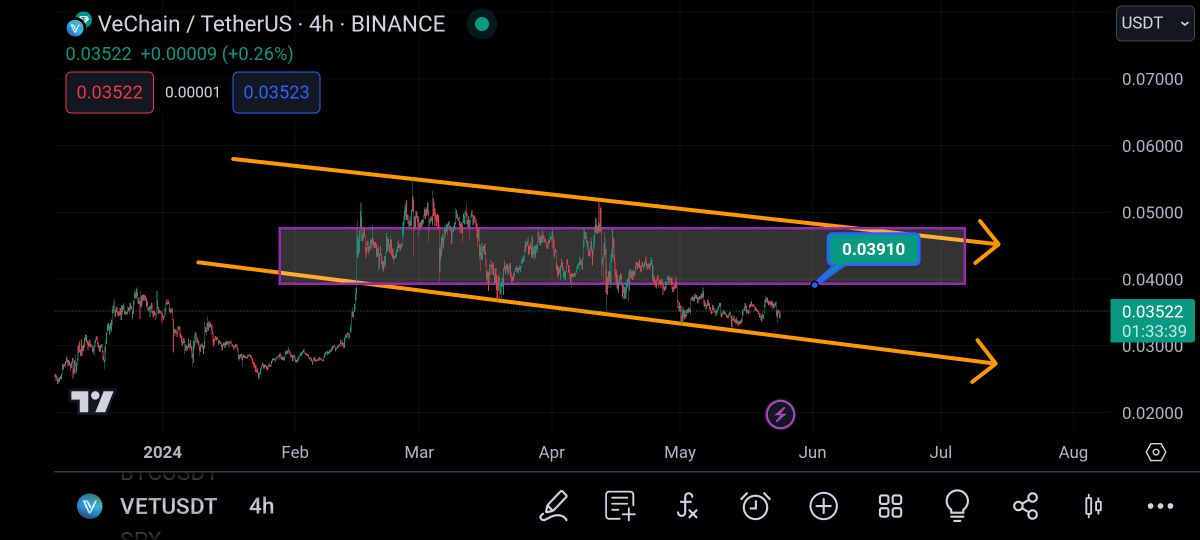This screenshot has width=1200, height=540.
Task: Click the spread value 0.00001
Action: pos(192,93)
